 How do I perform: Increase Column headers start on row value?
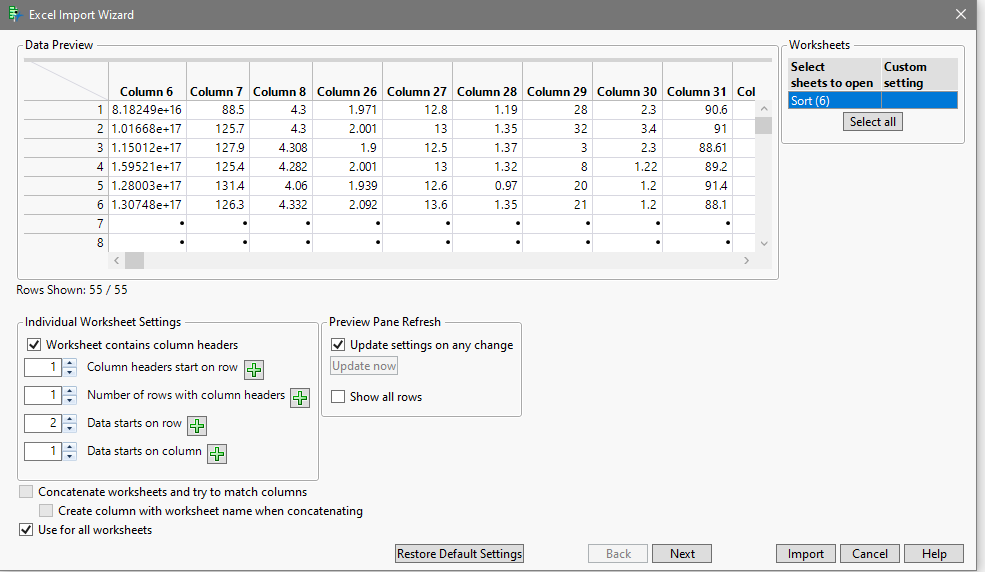(70, 363)
